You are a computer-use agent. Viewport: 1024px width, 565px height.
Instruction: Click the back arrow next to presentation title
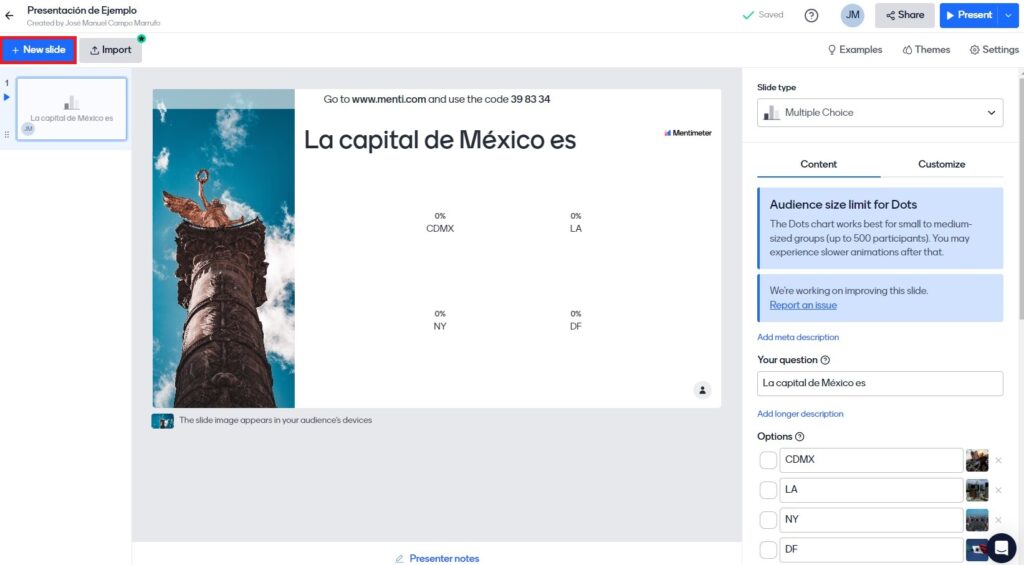pyautogui.click(x=10, y=16)
